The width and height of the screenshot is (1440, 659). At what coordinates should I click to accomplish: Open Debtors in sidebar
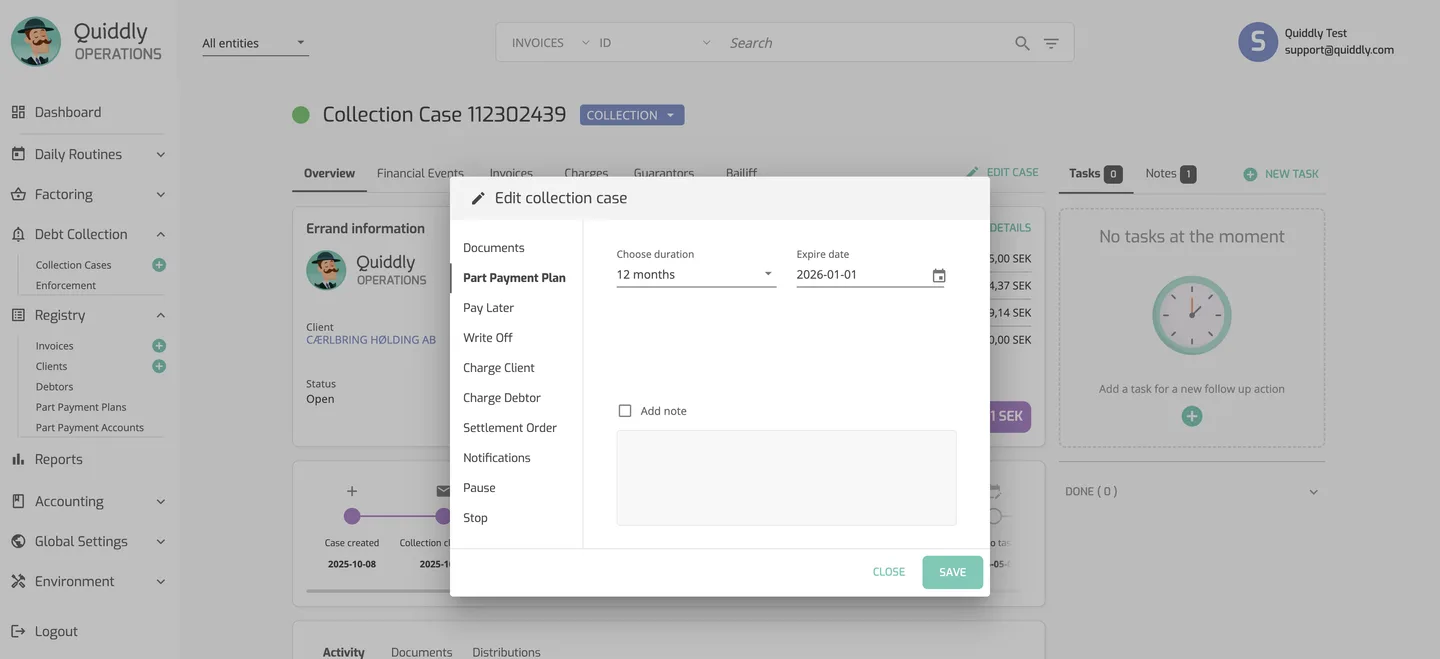[54, 386]
